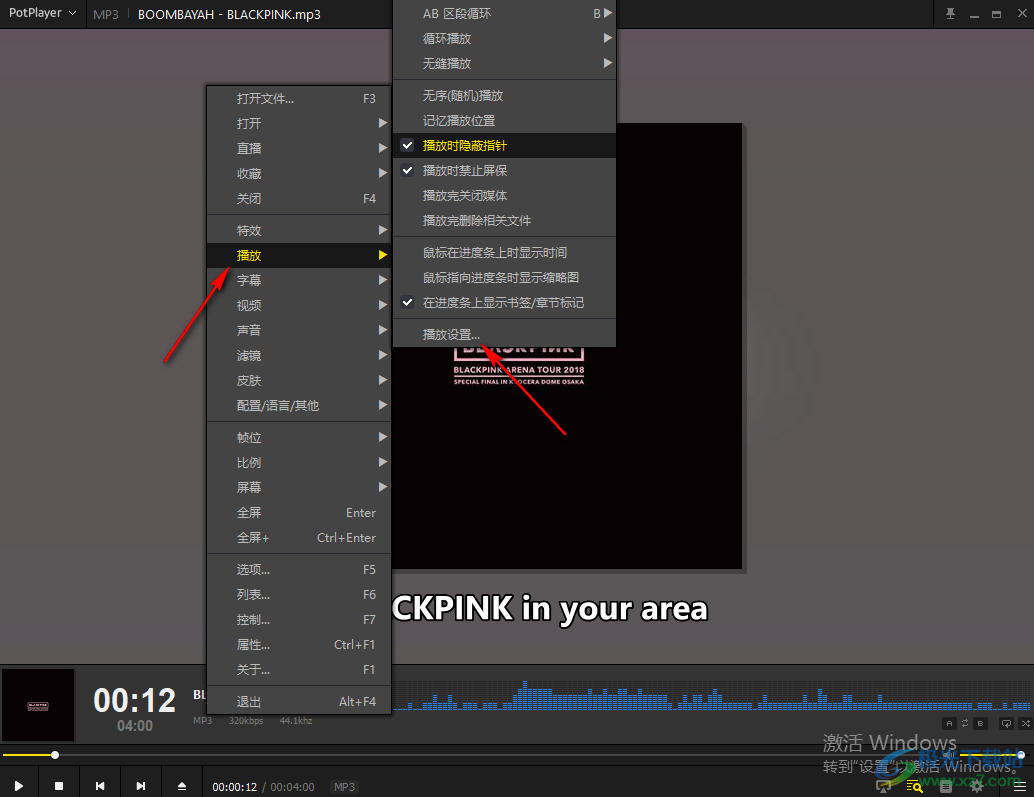Viewport: 1034px width, 797px height.
Task: Click the seek bar handle
Action: click(x=55, y=755)
